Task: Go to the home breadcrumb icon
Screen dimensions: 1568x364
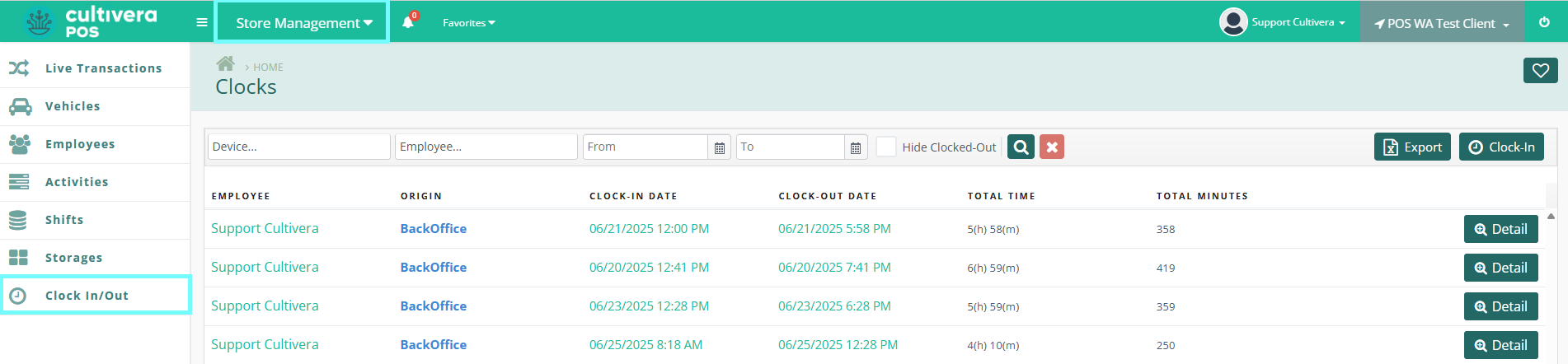Action: click(x=225, y=63)
